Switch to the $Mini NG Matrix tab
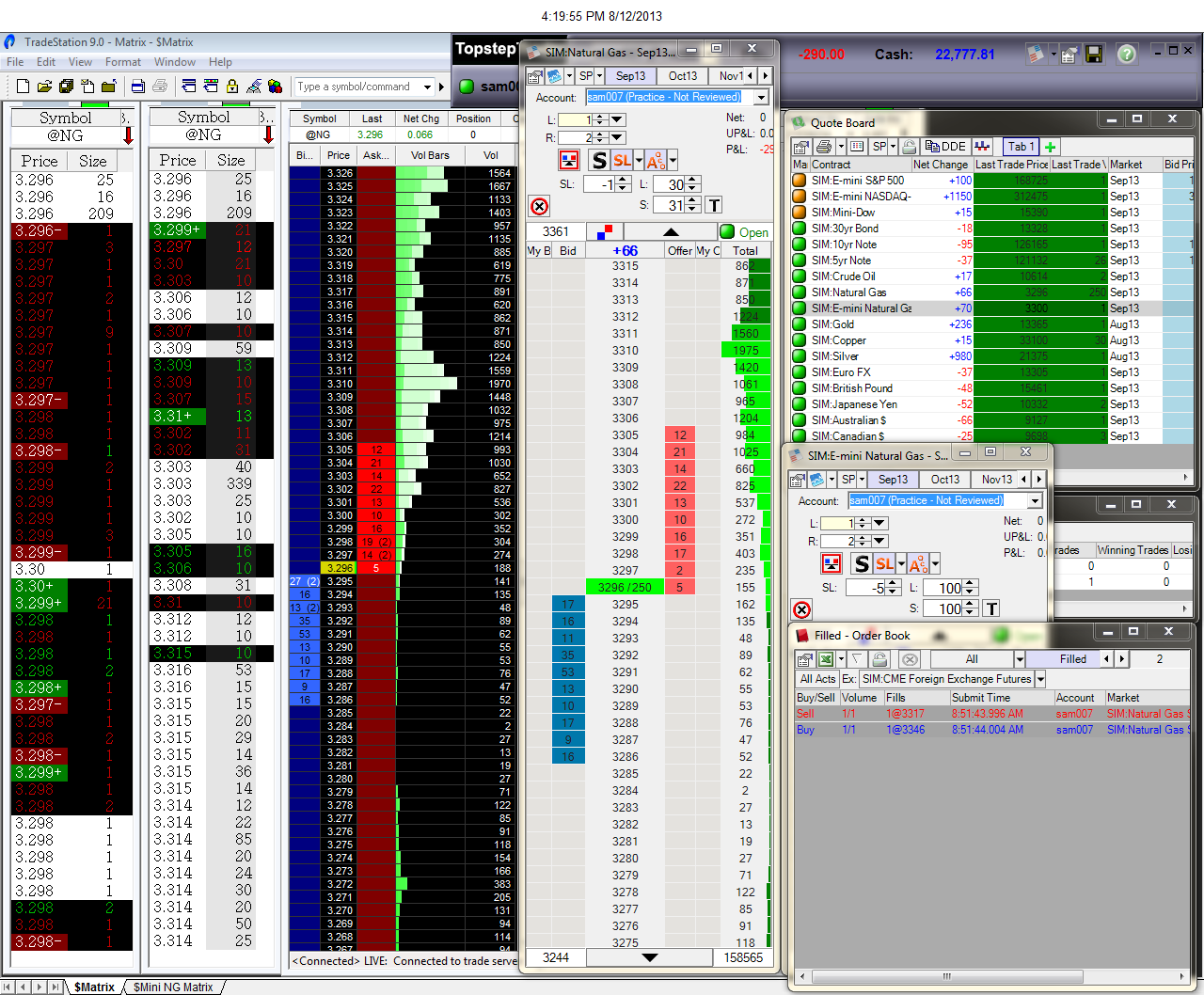 pos(173,987)
